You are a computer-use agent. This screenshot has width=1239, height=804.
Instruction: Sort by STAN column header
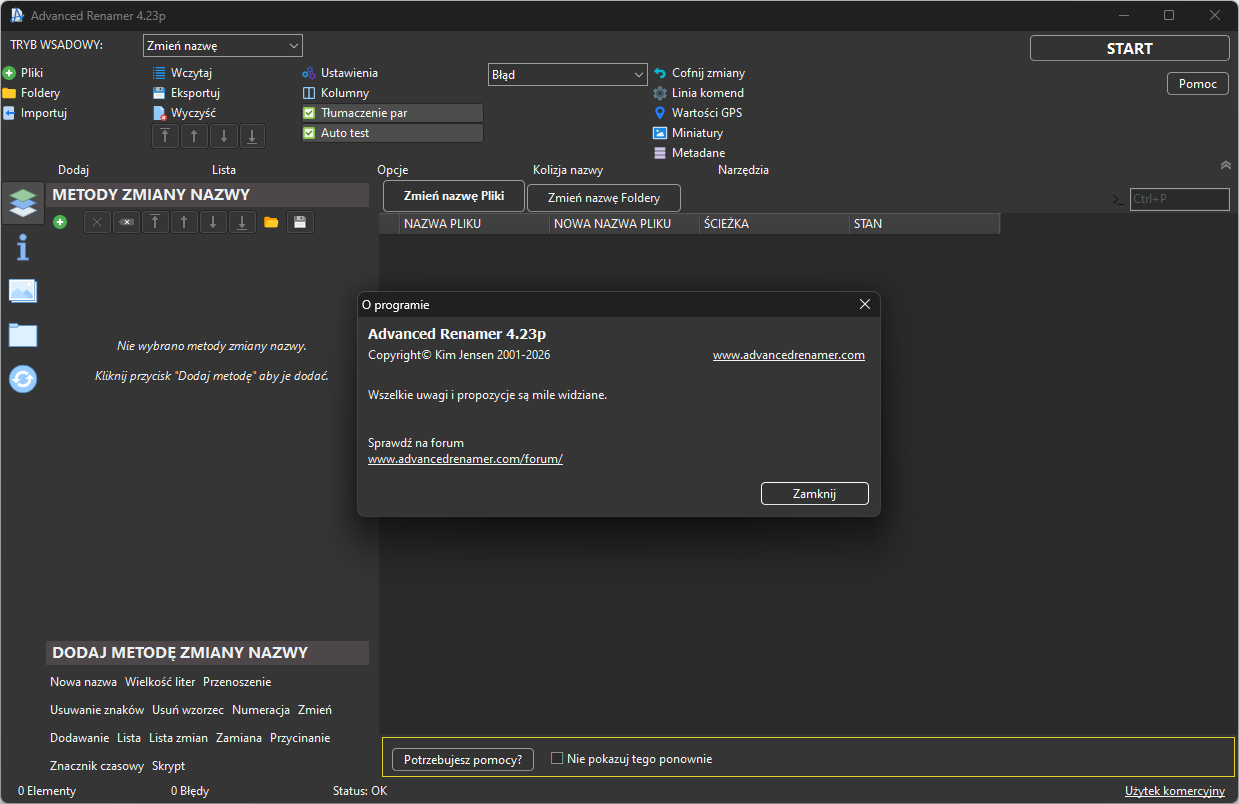(925, 224)
